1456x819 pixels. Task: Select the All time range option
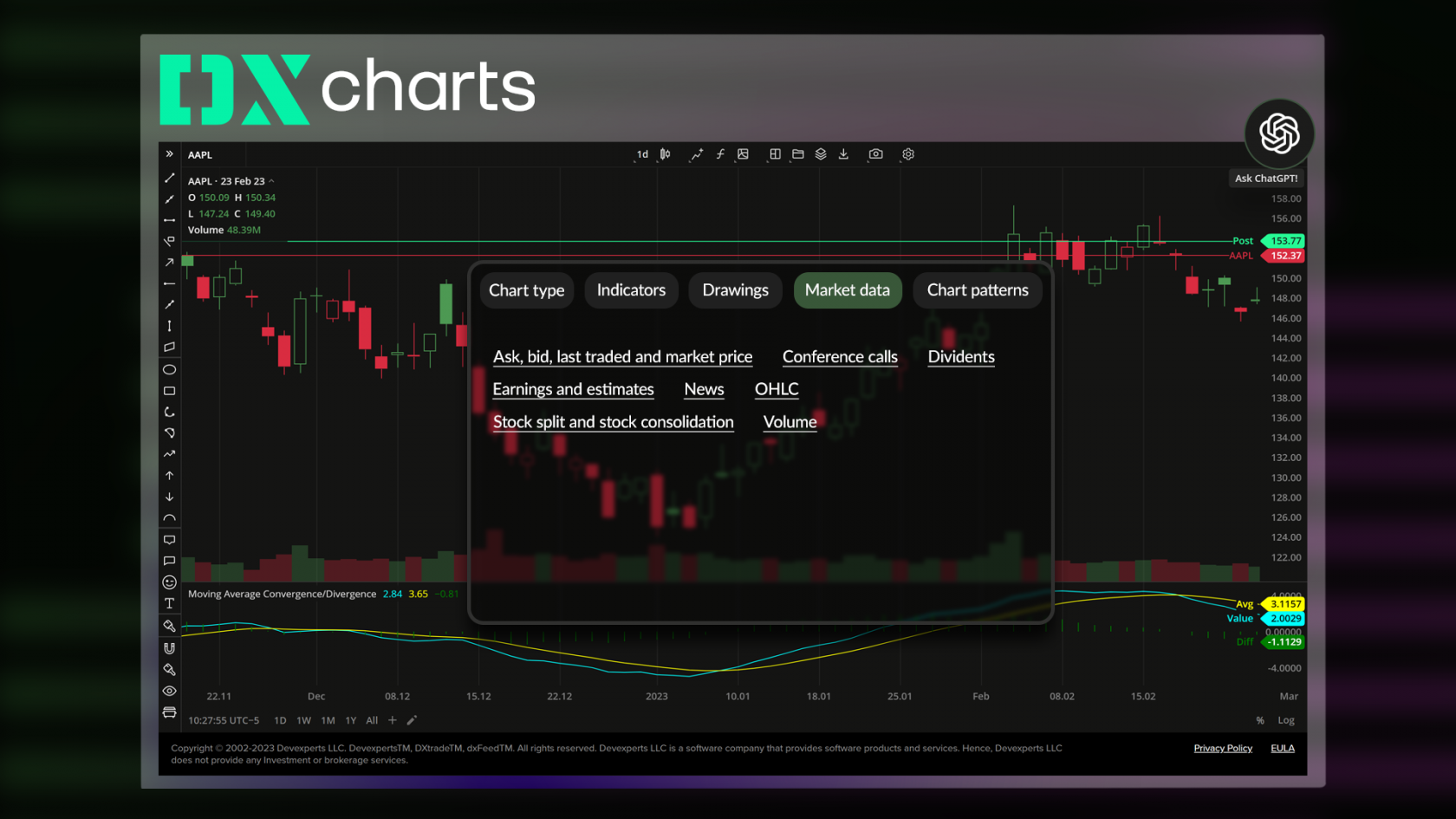[x=372, y=720]
